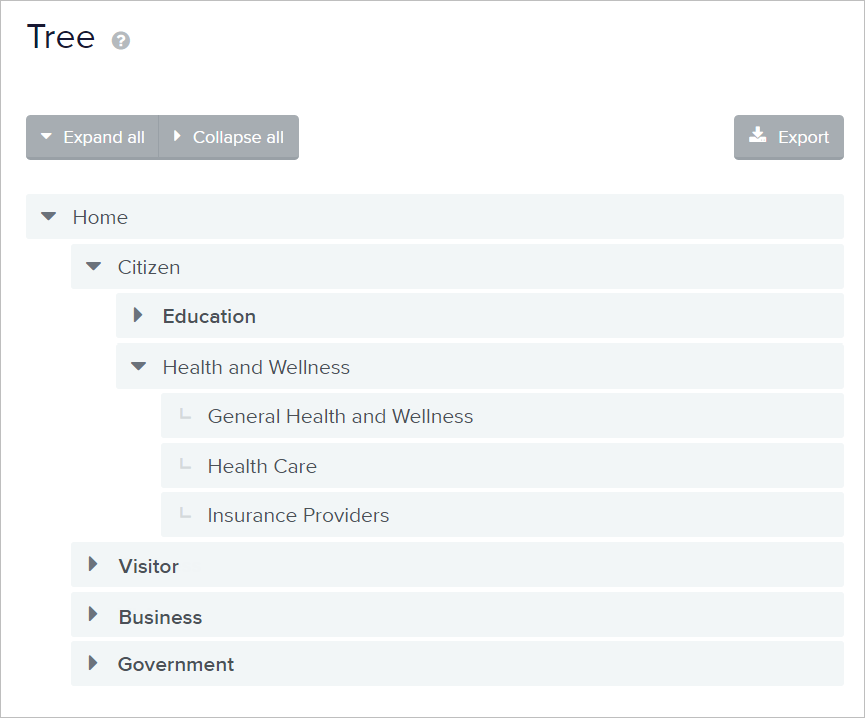
Task: Select the Government tree label
Action: tap(176, 665)
